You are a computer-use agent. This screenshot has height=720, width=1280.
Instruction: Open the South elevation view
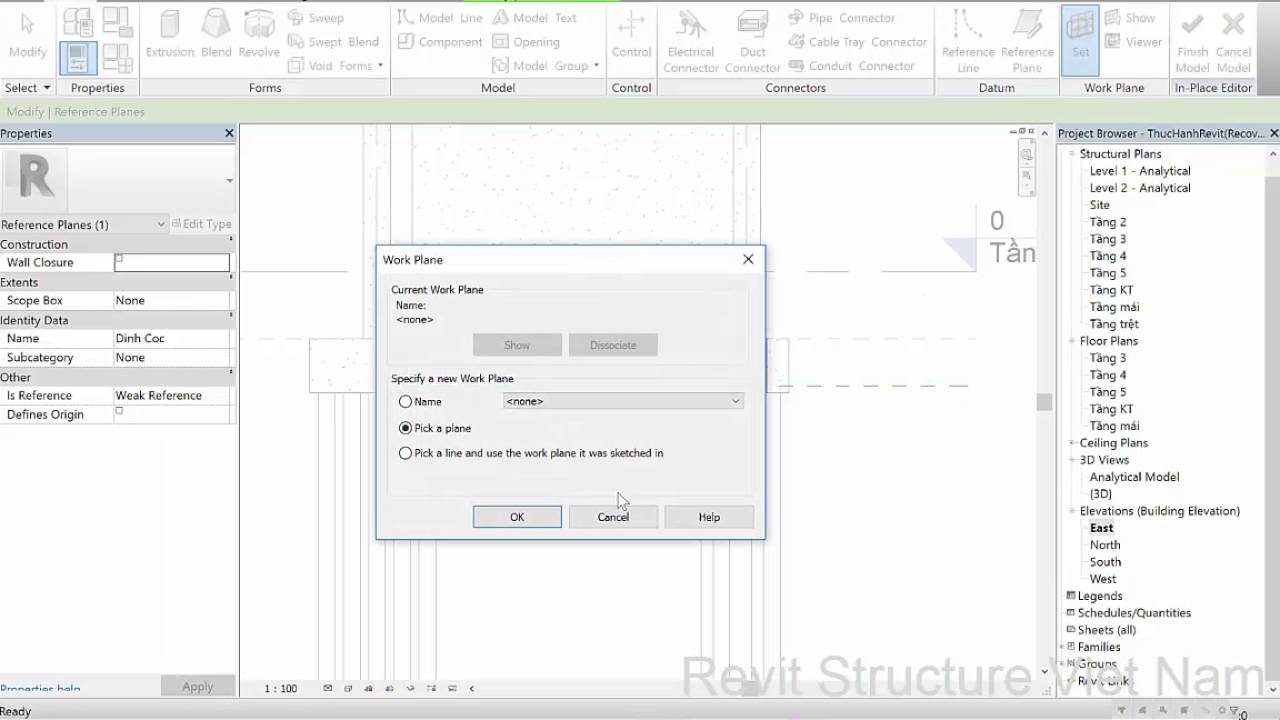click(x=1105, y=562)
